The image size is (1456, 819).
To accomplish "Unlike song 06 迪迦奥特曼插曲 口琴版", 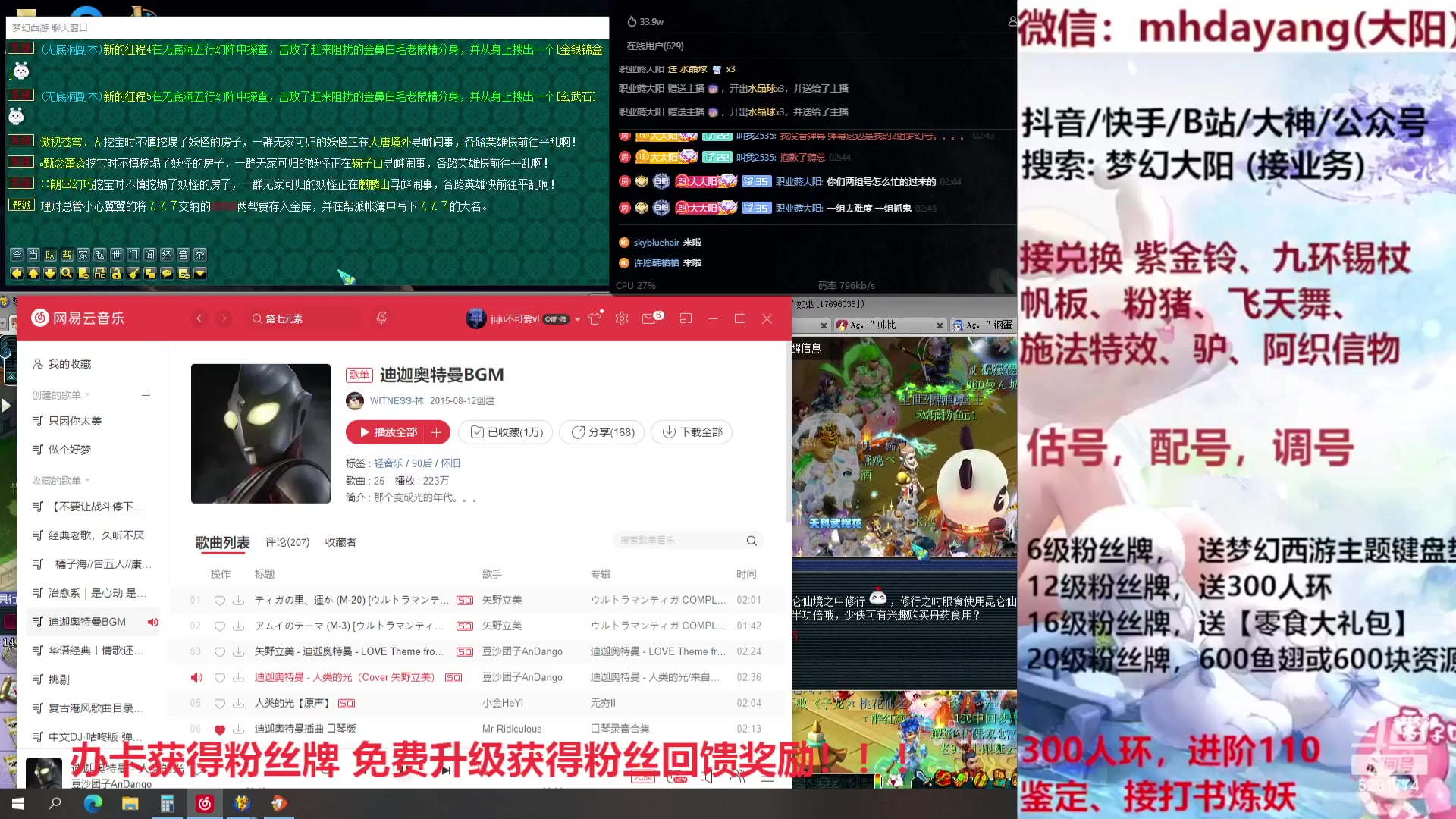I will tap(220, 729).
